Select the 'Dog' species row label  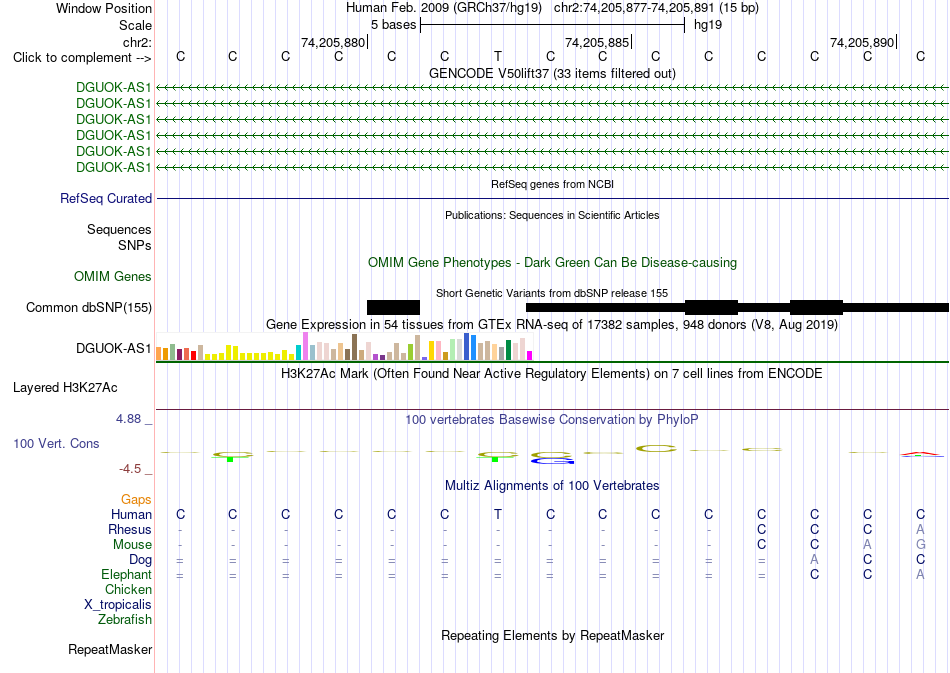tap(140, 560)
